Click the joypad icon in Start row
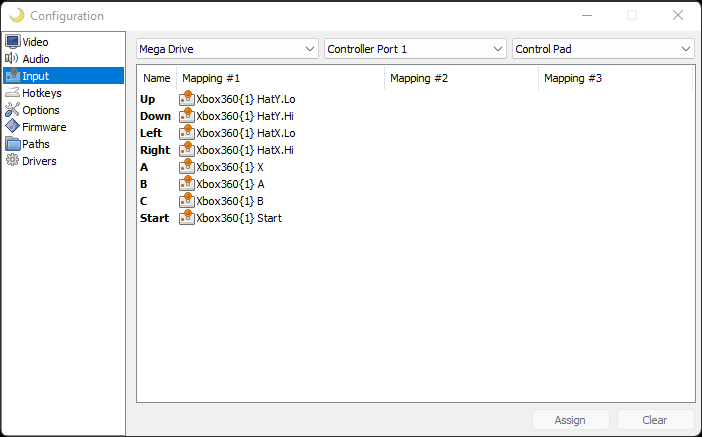 point(187,218)
